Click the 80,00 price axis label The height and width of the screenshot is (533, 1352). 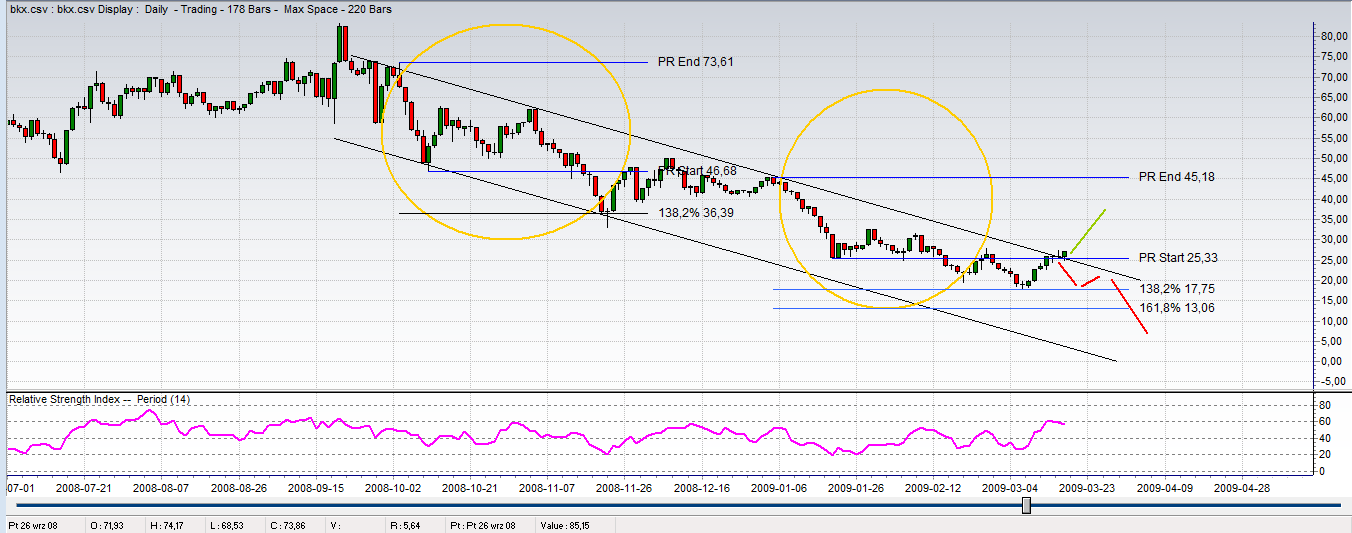point(1333,36)
